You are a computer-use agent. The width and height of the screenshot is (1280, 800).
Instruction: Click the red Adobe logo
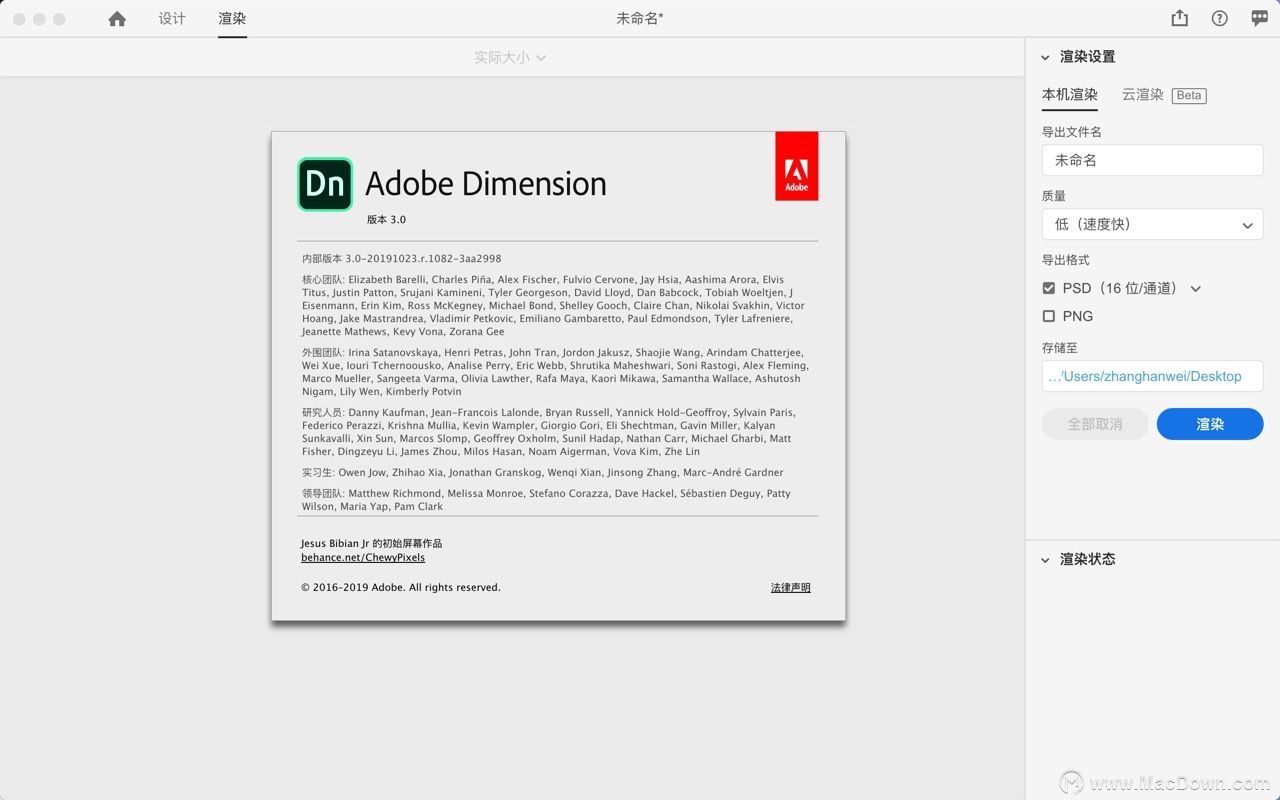[797, 166]
